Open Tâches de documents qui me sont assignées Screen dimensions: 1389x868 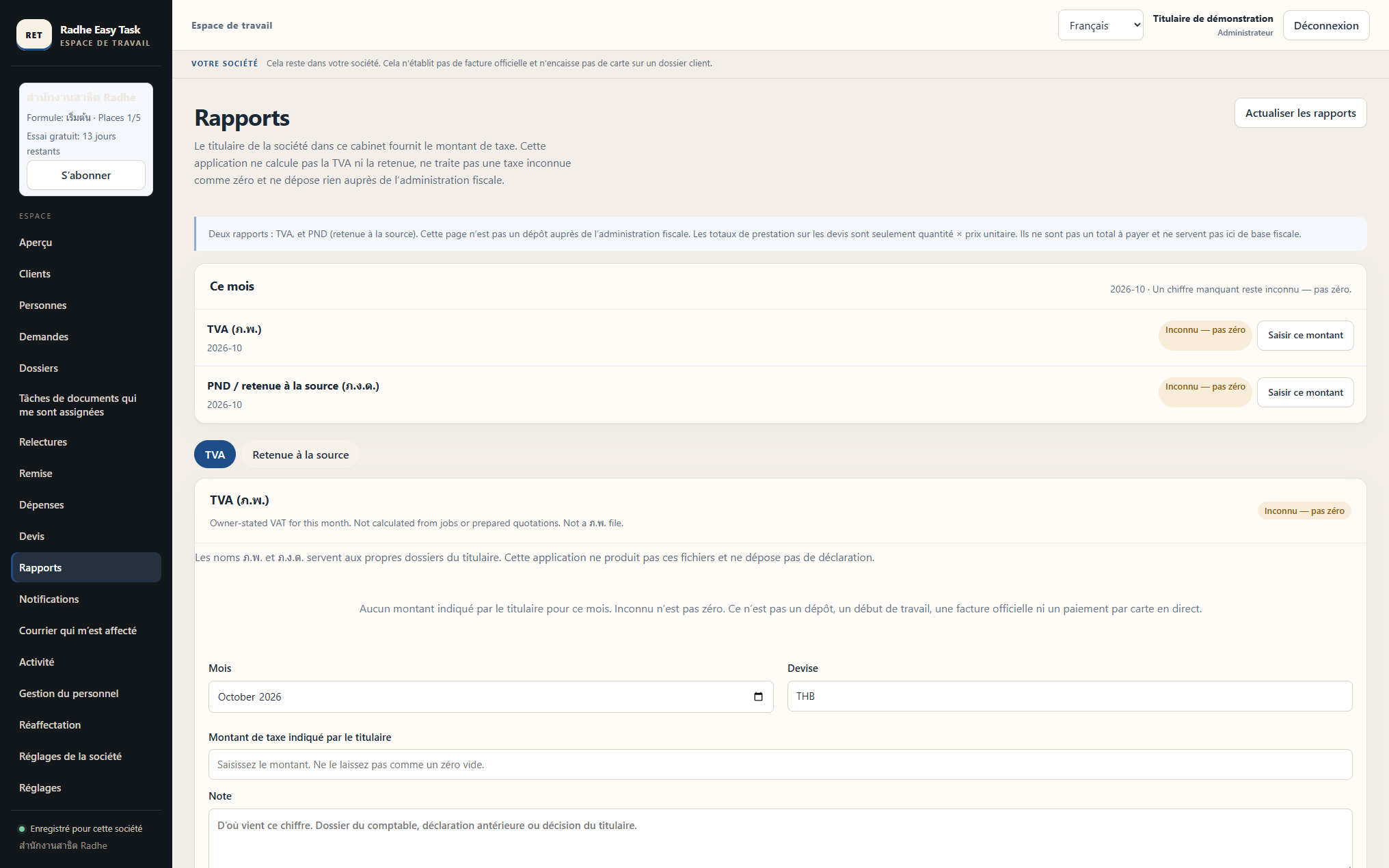coord(86,405)
